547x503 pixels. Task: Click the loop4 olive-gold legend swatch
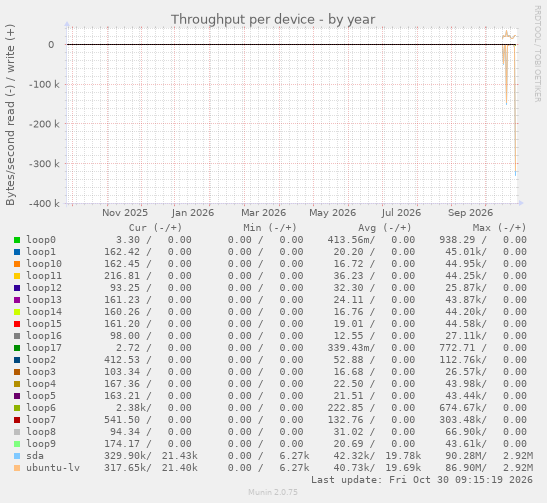tap(17, 384)
